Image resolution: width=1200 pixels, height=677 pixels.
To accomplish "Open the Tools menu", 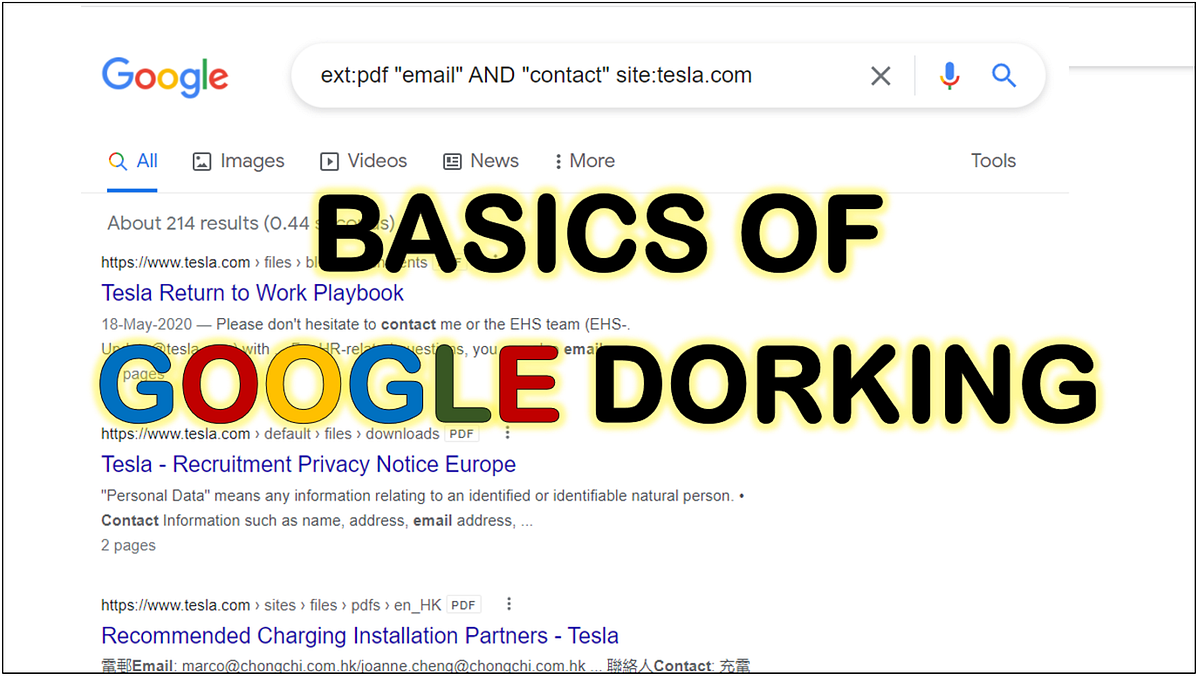I will tap(993, 160).
